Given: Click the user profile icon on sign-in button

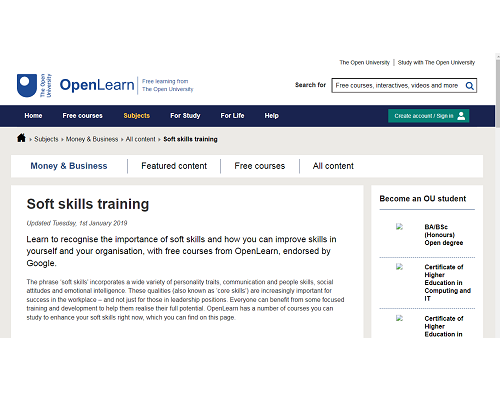Looking at the screenshot, I should (461, 116).
